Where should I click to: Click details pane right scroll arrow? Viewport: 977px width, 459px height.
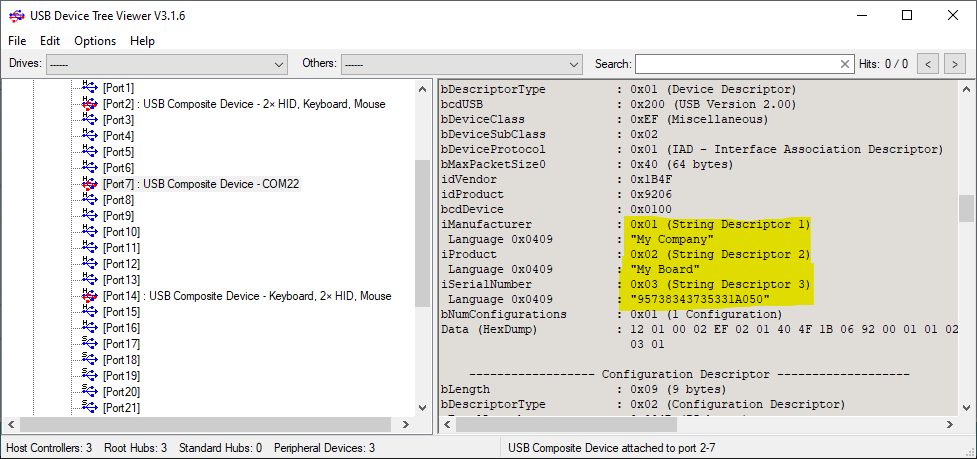pos(950,424)
